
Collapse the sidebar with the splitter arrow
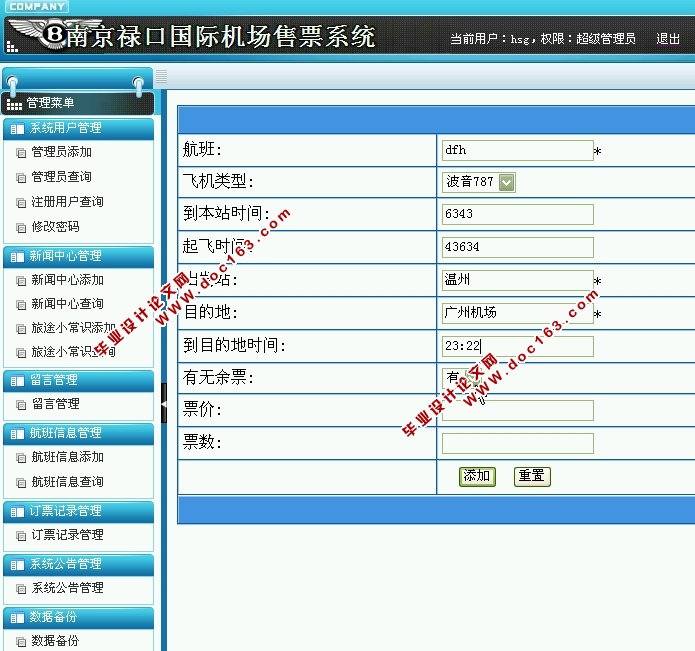coord(164,403)
